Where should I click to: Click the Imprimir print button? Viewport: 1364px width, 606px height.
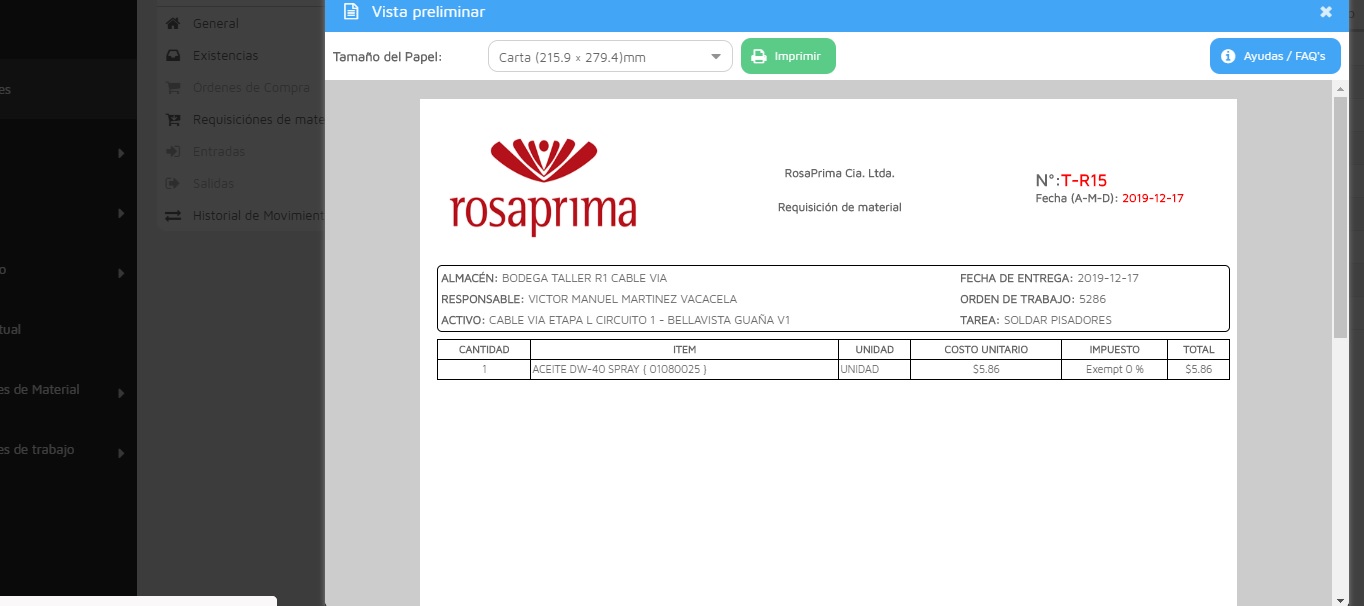pos(788,56)
